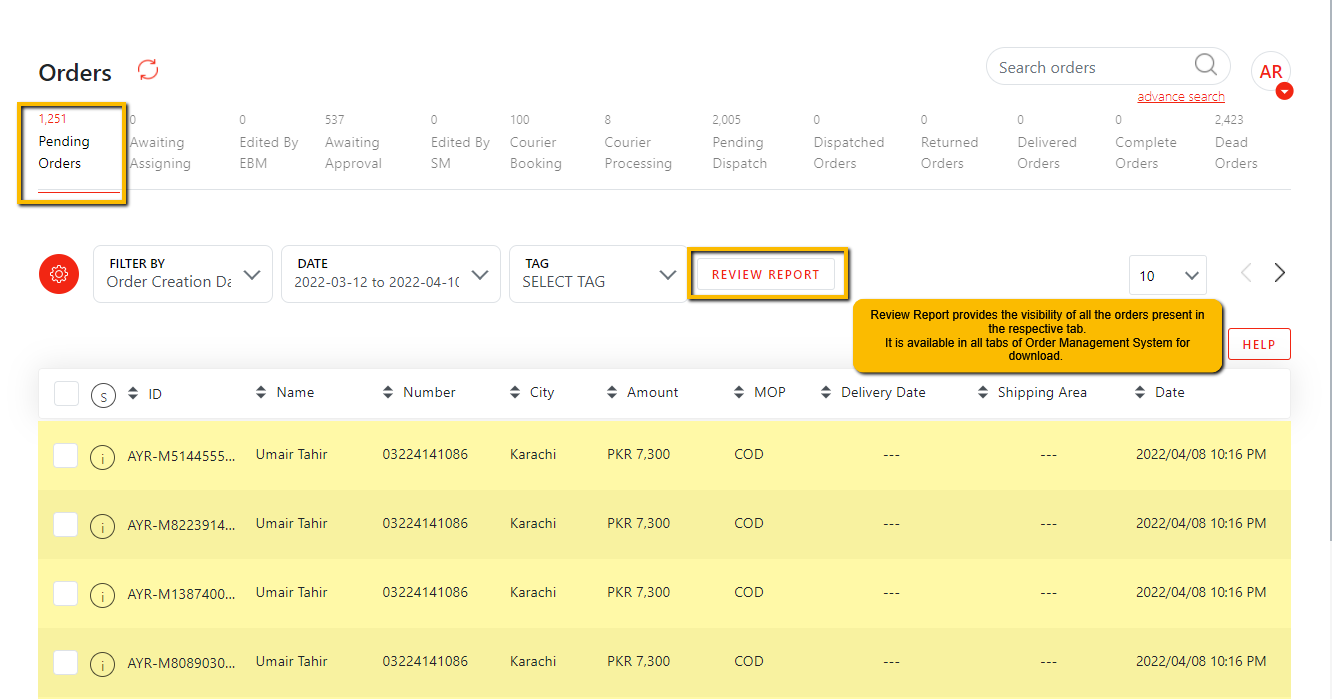This screenshot has width=1332, height=699.
Task: Switch to Awaiting Approval tab
Action: click(352, 152)
